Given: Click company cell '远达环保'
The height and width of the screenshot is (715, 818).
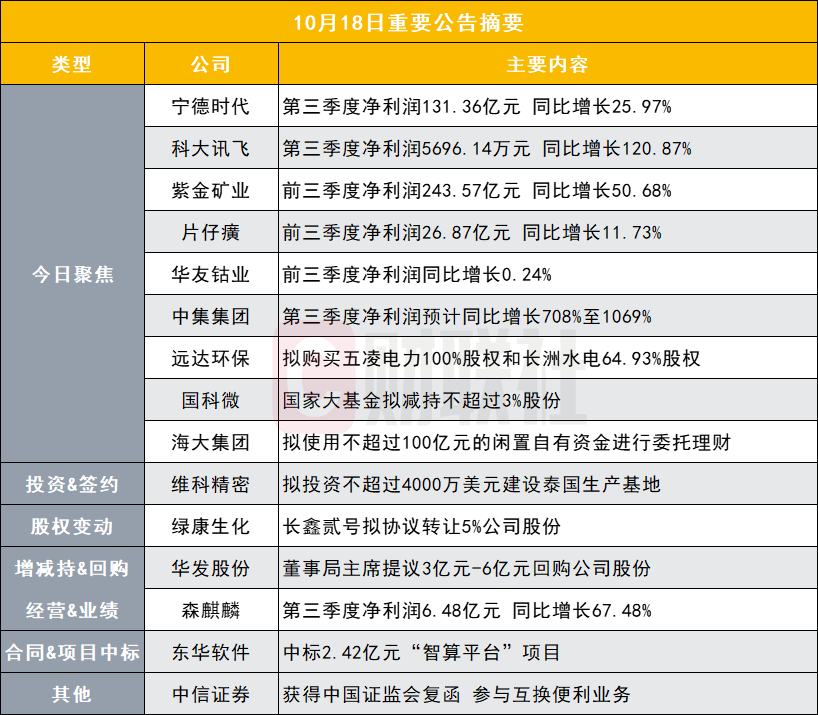Looking at the screenshot, I should (211, 358).
